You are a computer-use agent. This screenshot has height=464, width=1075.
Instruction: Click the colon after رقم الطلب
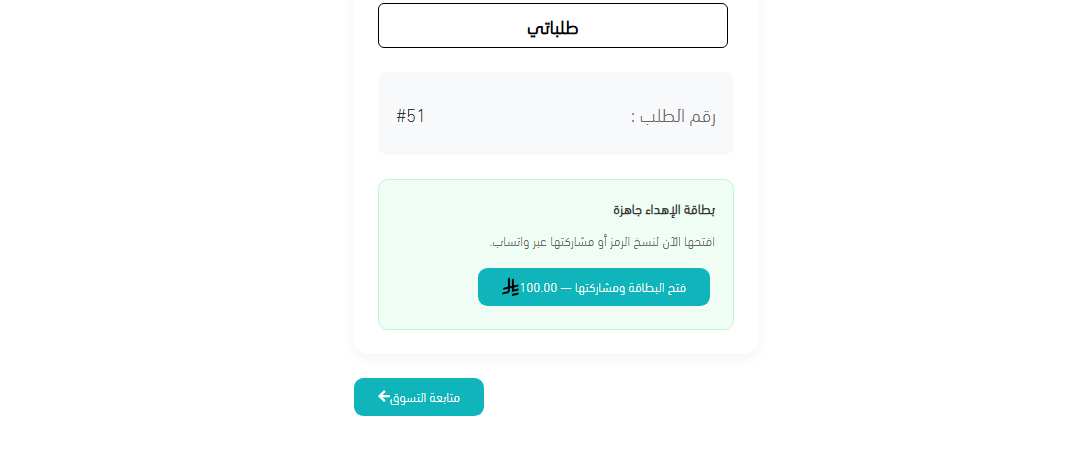[634, 119]
